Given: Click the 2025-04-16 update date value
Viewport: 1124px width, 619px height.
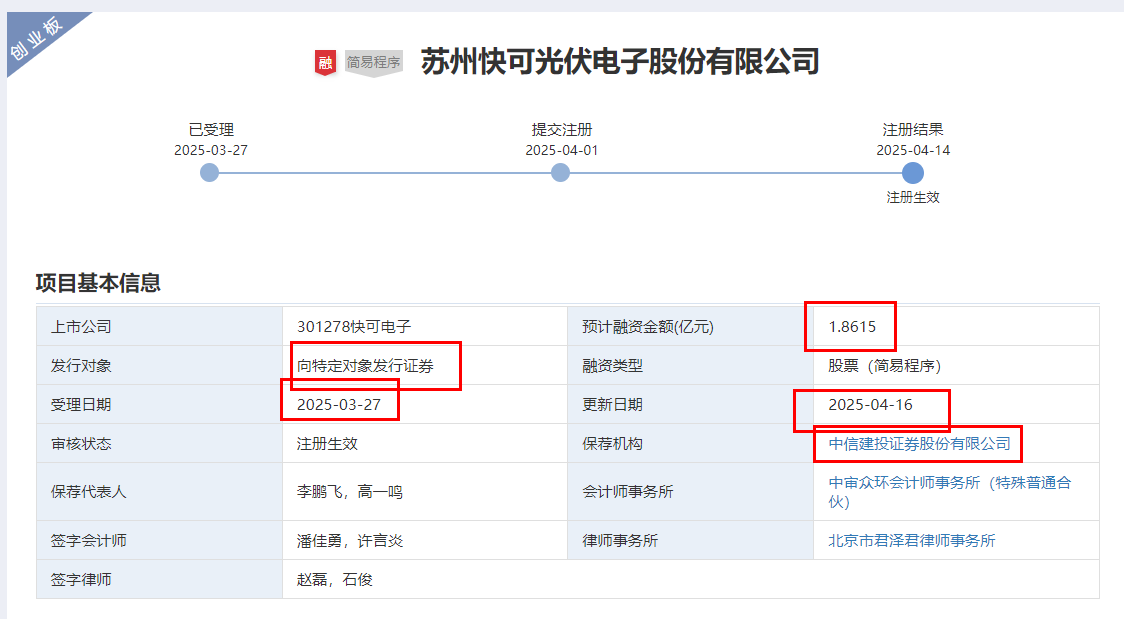Looking at the screenshot, I should point(870,404).
